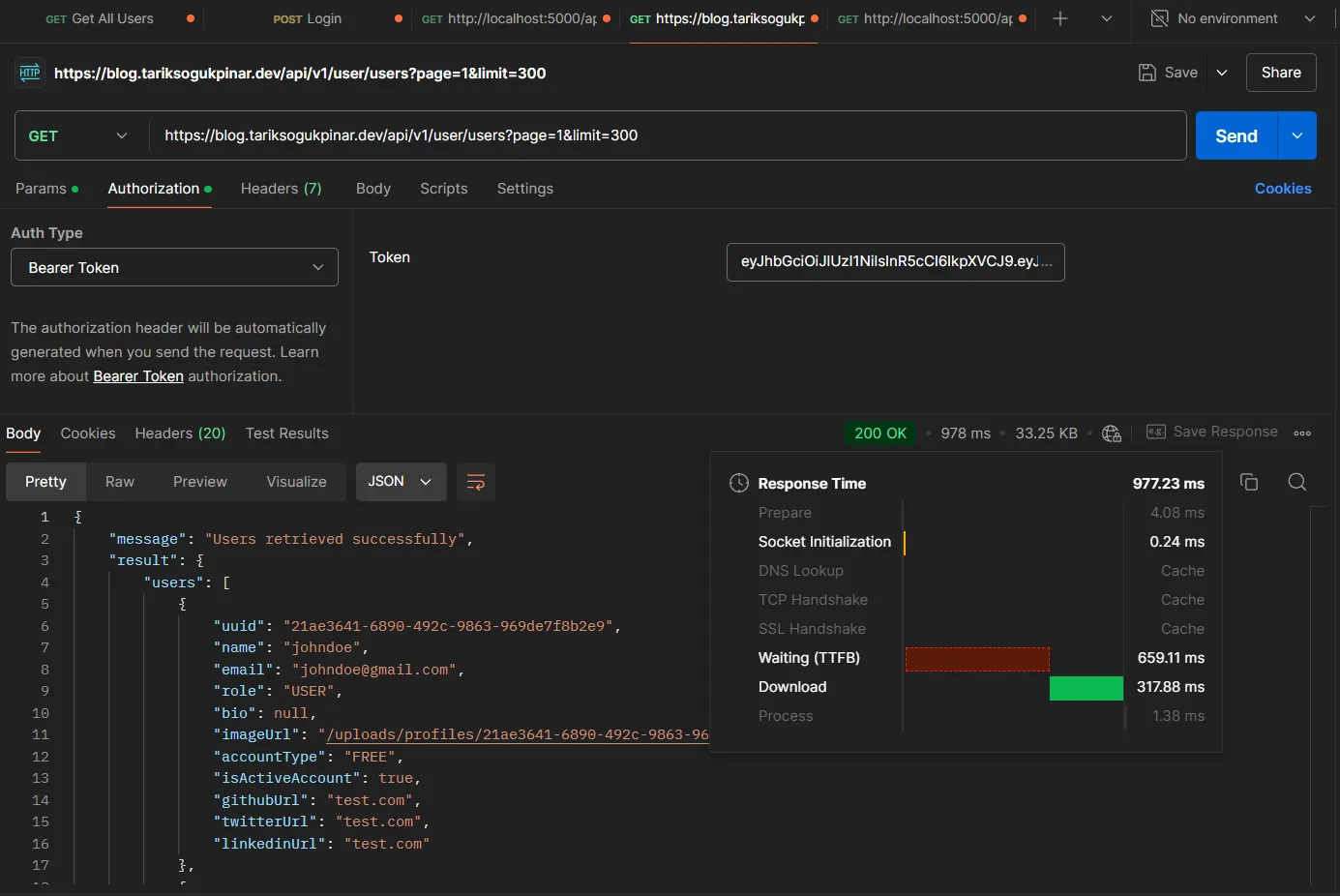
Task: Click the Share button
Action: click(1281, 73)
